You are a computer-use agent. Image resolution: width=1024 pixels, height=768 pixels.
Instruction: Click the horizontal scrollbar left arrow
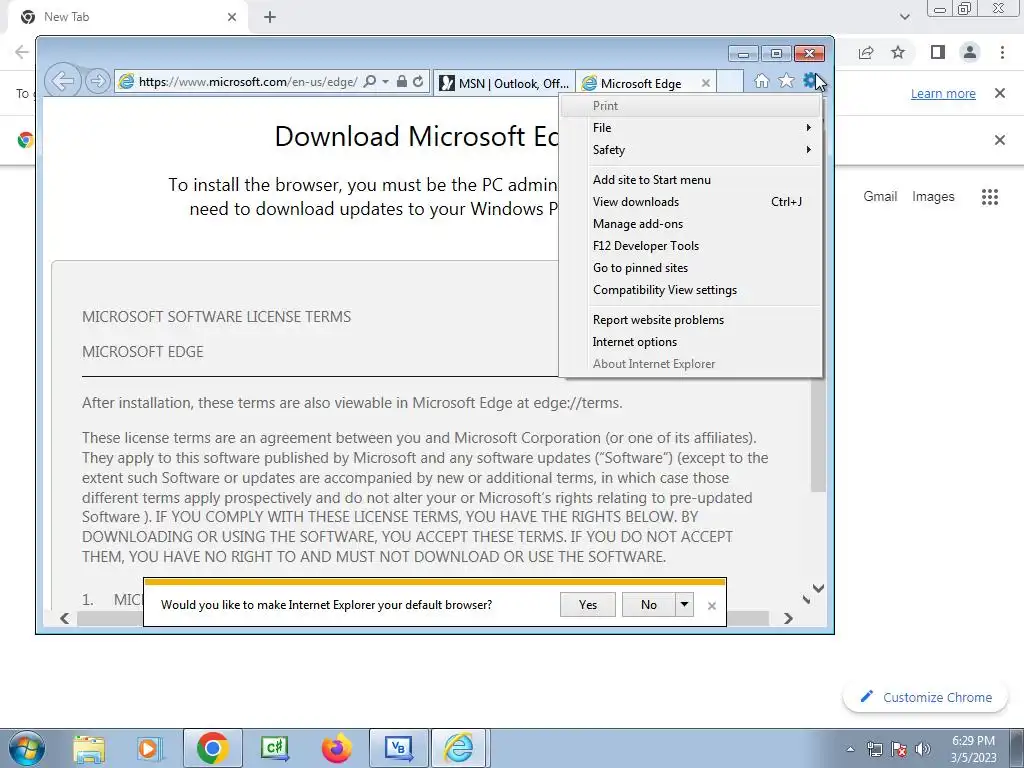[x=64, y=618]
